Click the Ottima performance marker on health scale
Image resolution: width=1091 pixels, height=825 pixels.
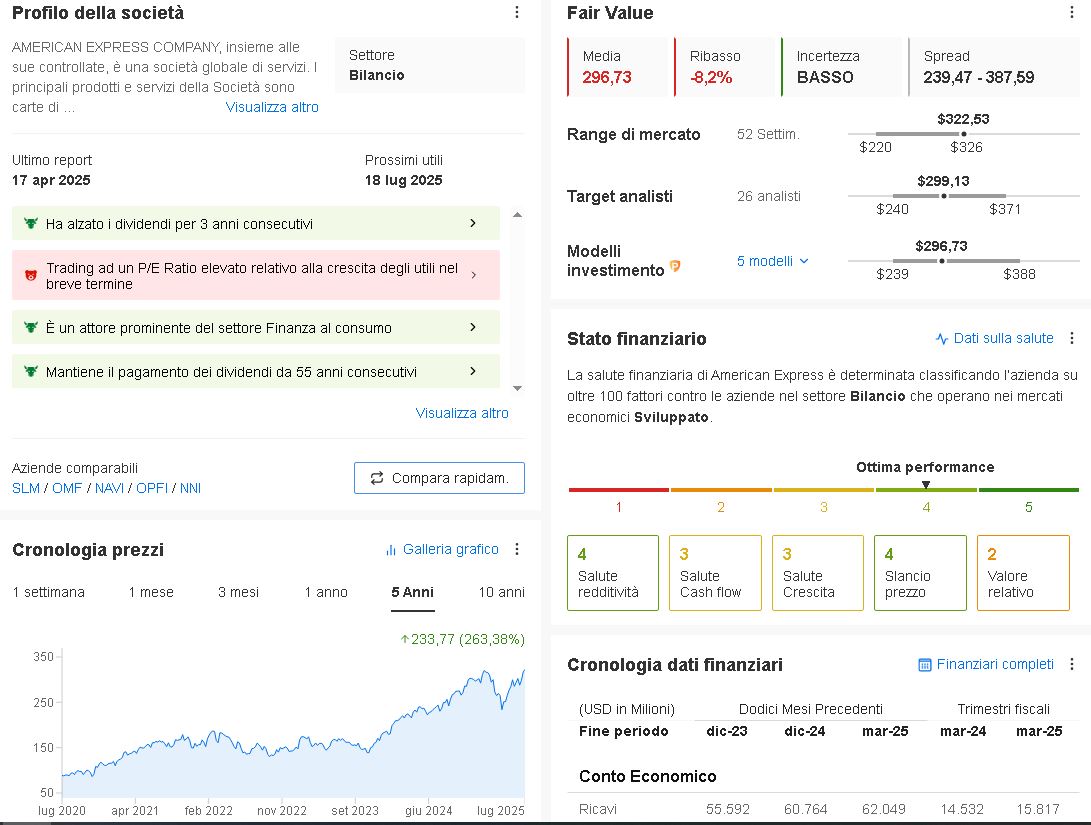(x=925, y=484)
